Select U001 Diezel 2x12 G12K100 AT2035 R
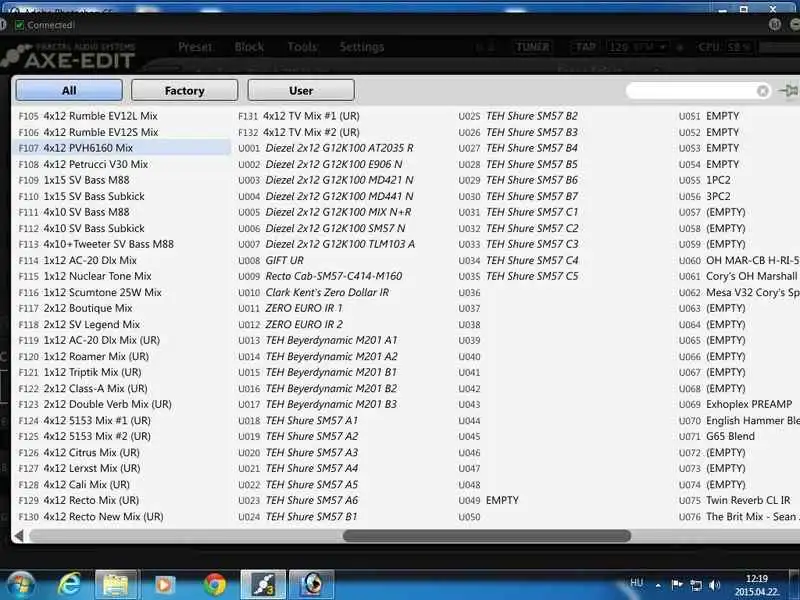The height and width of the screenshot is (600, 800). tap(342, 148)
